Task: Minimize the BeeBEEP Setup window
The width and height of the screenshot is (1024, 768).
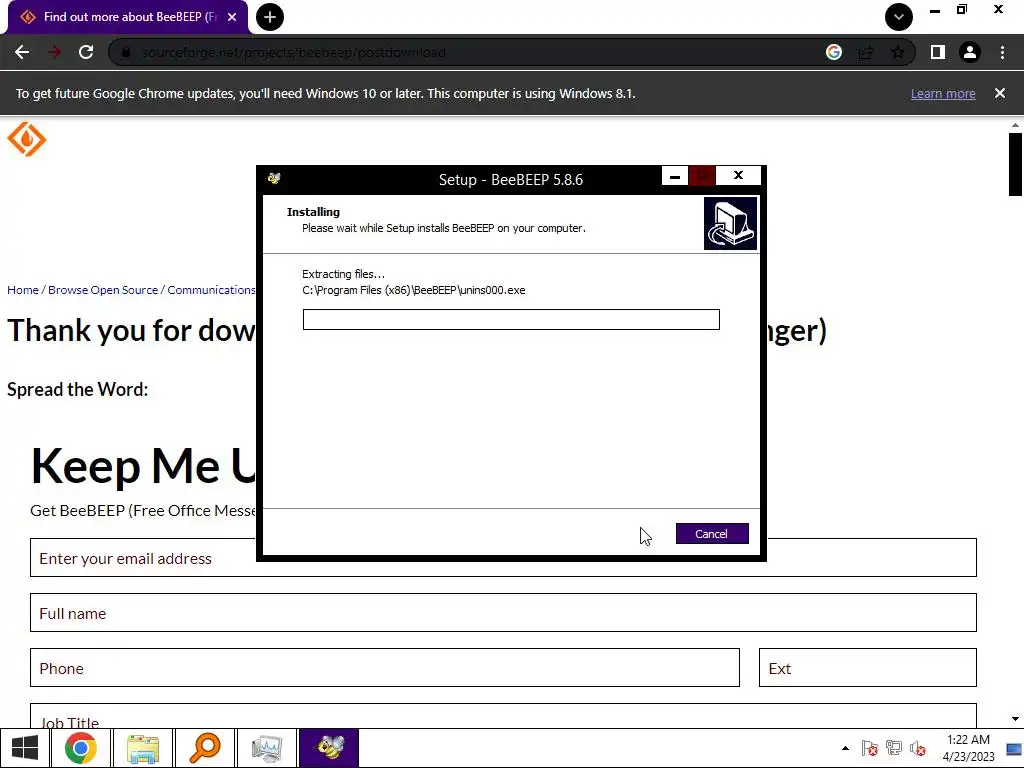Action: tap(675, 176)
